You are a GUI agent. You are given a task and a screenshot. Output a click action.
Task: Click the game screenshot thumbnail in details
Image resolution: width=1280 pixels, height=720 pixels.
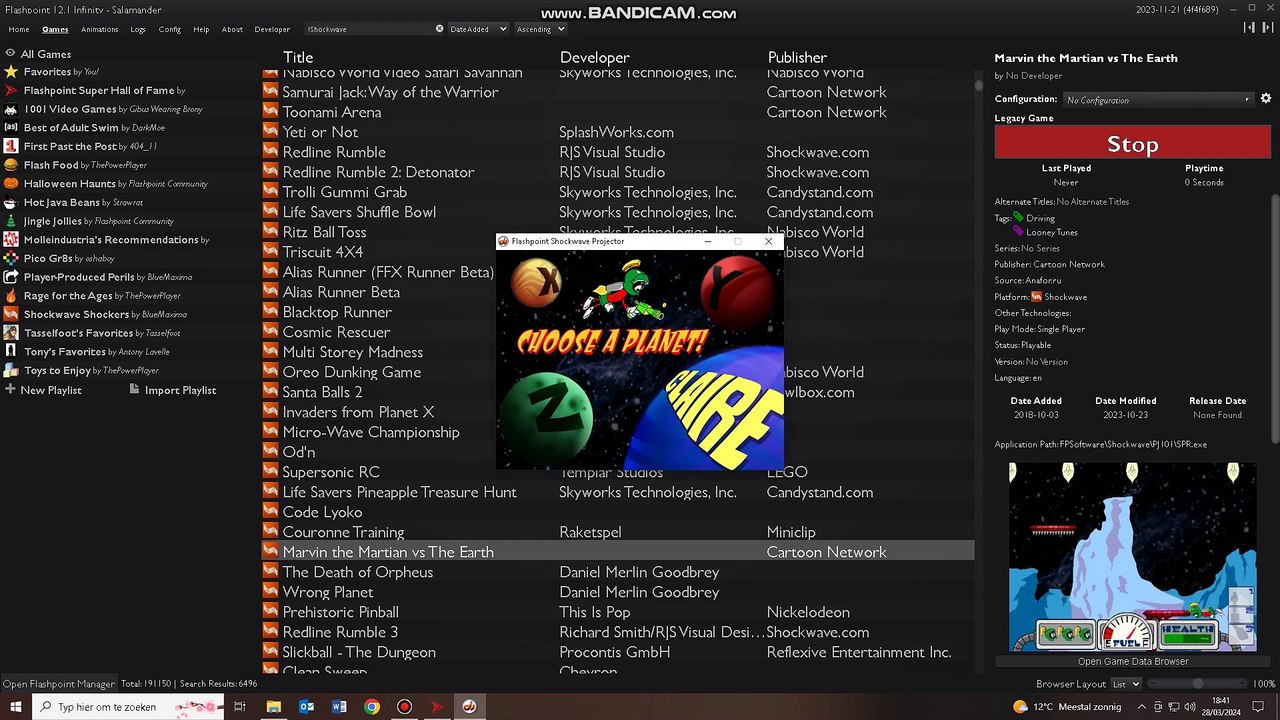[1133, 556]
